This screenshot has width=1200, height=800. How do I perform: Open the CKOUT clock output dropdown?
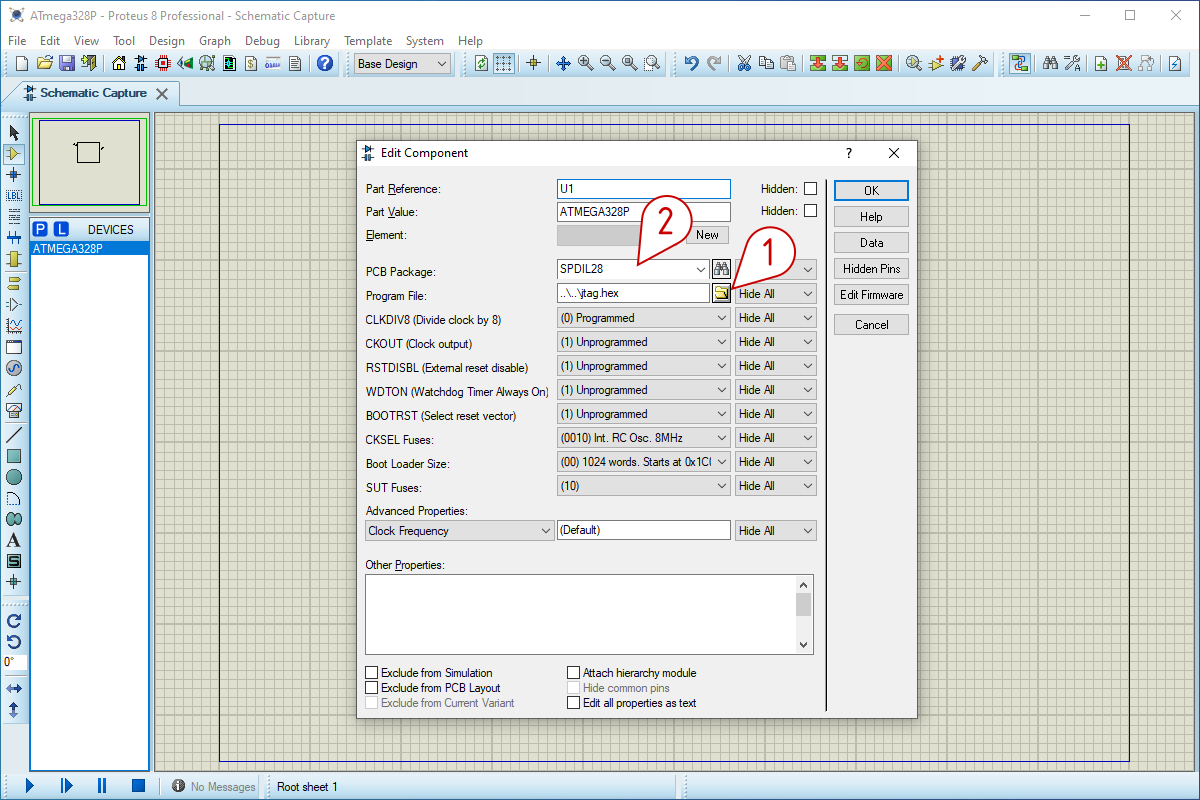pyautogui.click(x=644, y=342)
